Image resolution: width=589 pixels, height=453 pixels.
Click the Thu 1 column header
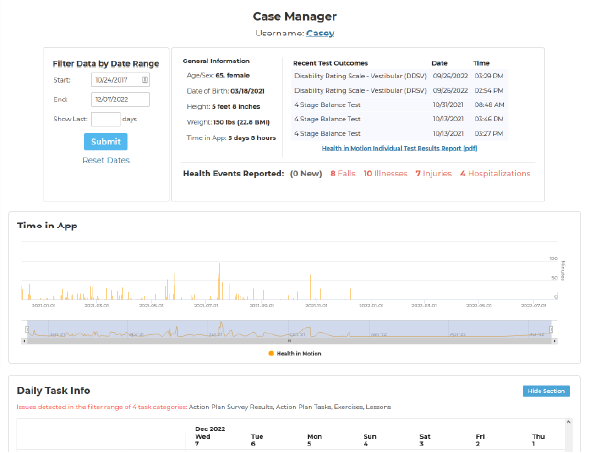point(538,440)
